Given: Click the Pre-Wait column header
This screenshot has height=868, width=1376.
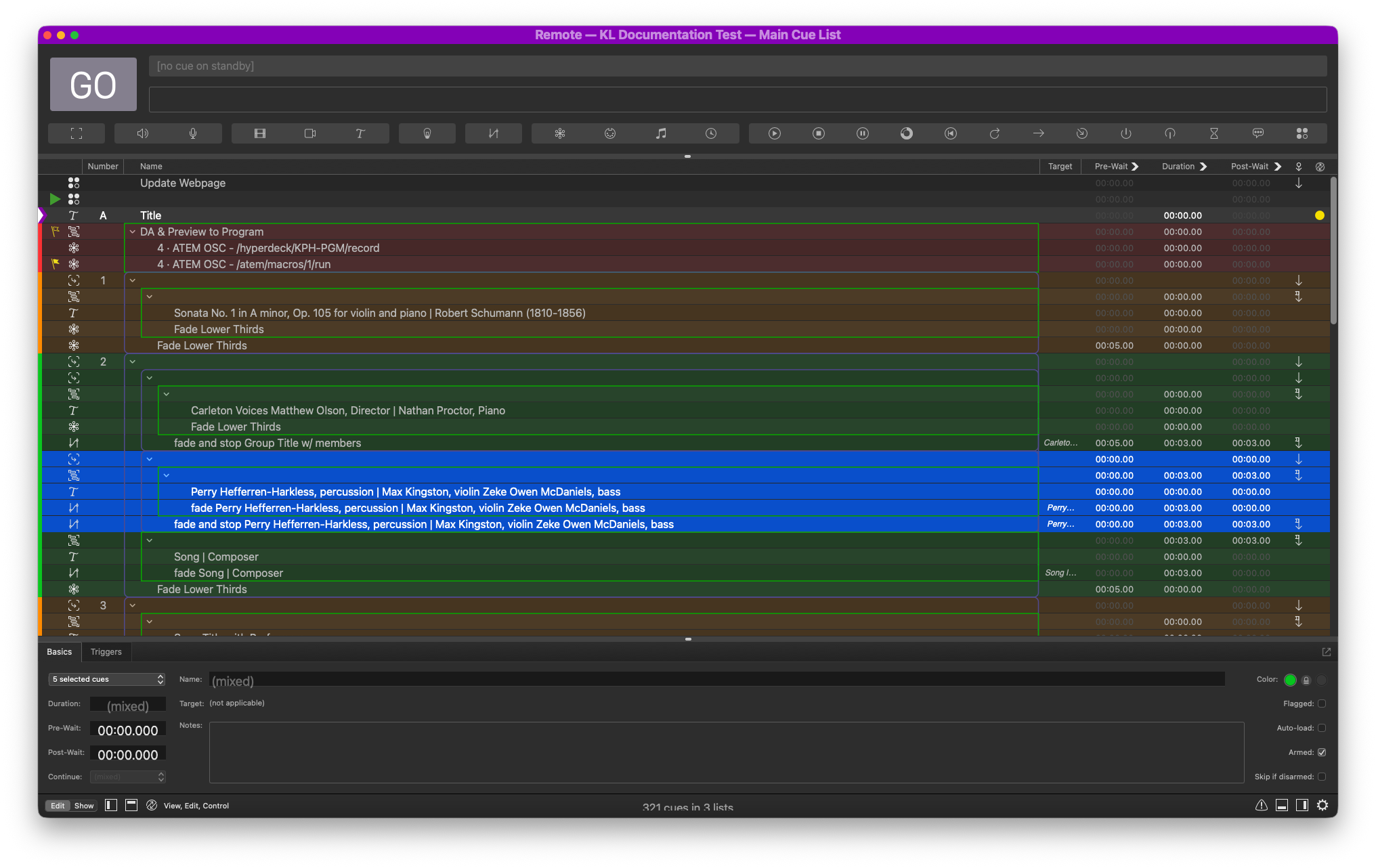Looking at the screenshot, I should click(x=1116, y=167).
